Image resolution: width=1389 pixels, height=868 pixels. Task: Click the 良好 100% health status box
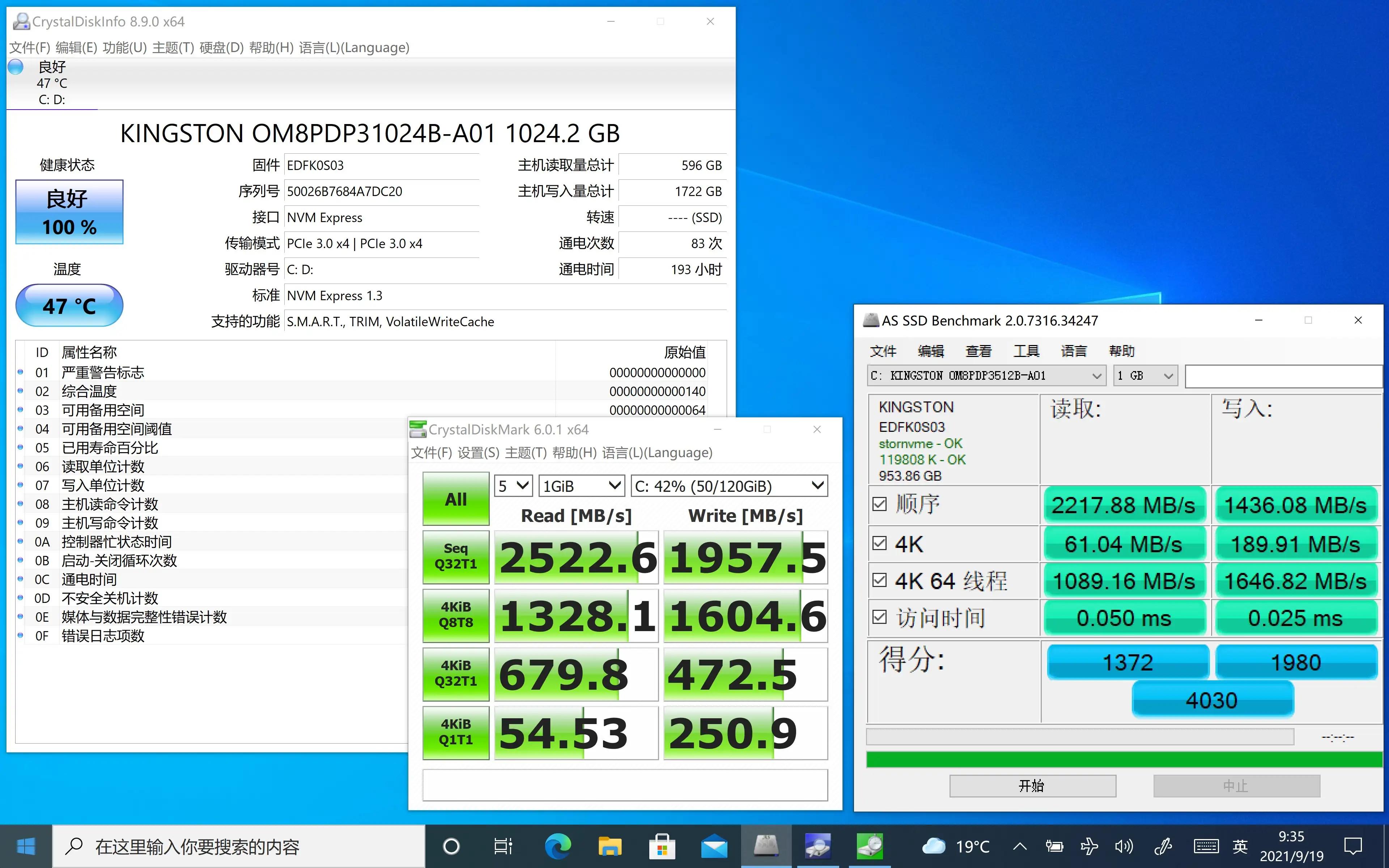69,212
